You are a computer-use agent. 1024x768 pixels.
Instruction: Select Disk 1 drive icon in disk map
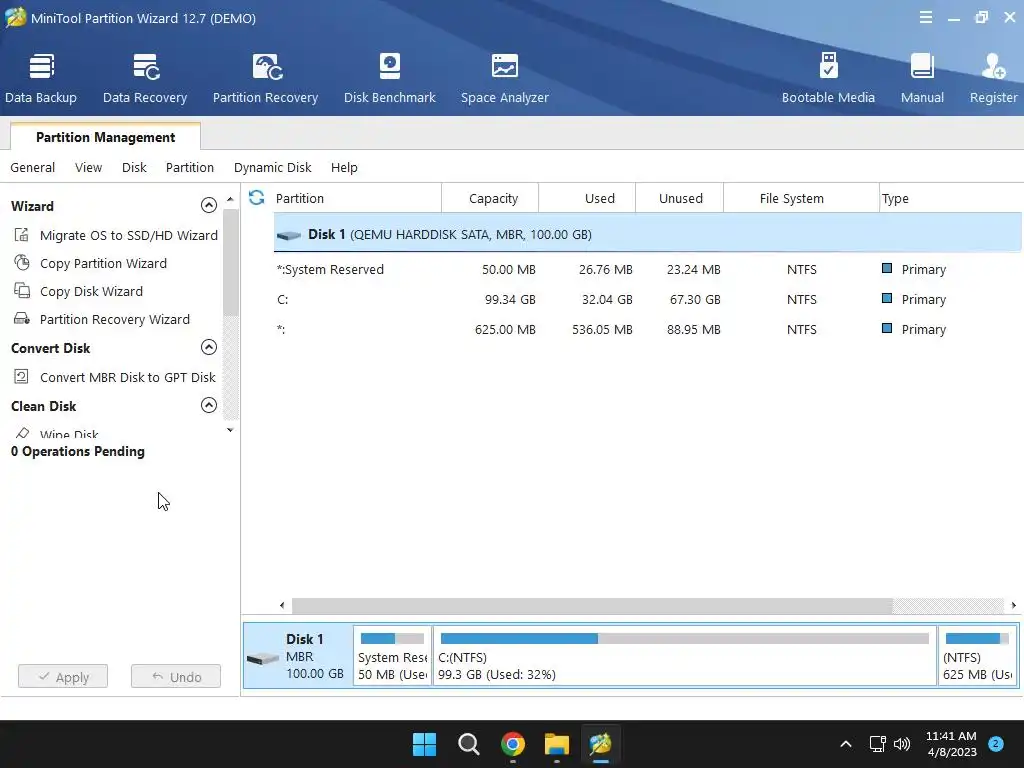[x=263, y=658]
